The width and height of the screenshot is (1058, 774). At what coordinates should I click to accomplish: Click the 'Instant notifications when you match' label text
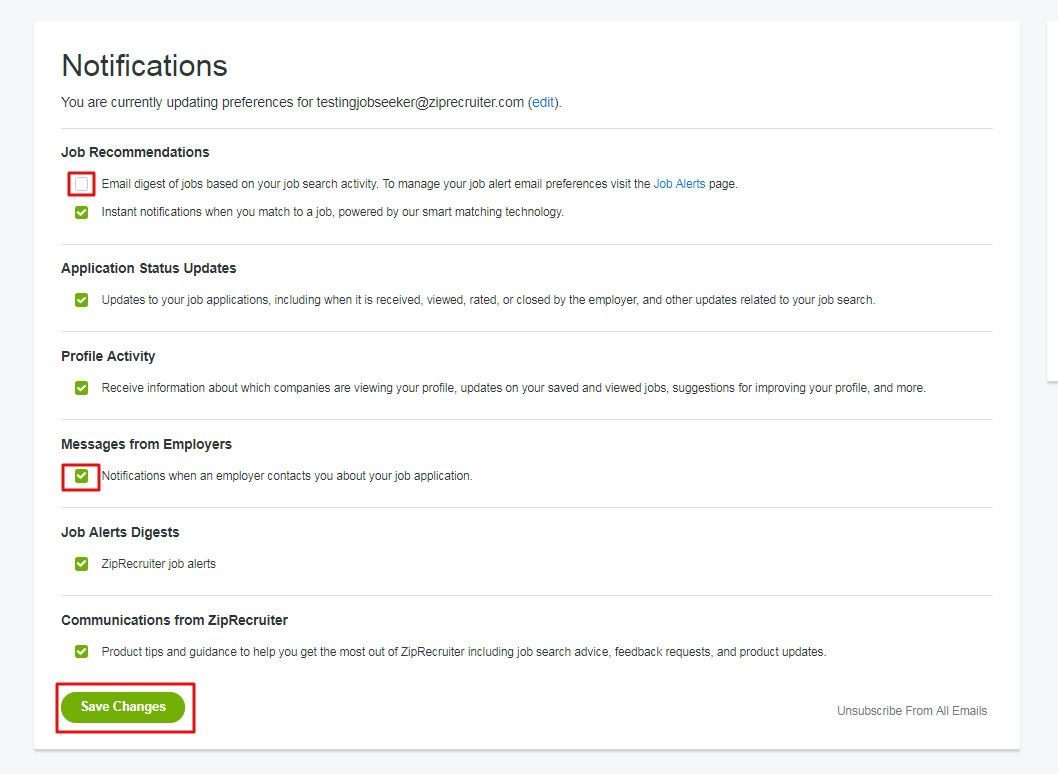pyautogui.click(x=332, y=212)
